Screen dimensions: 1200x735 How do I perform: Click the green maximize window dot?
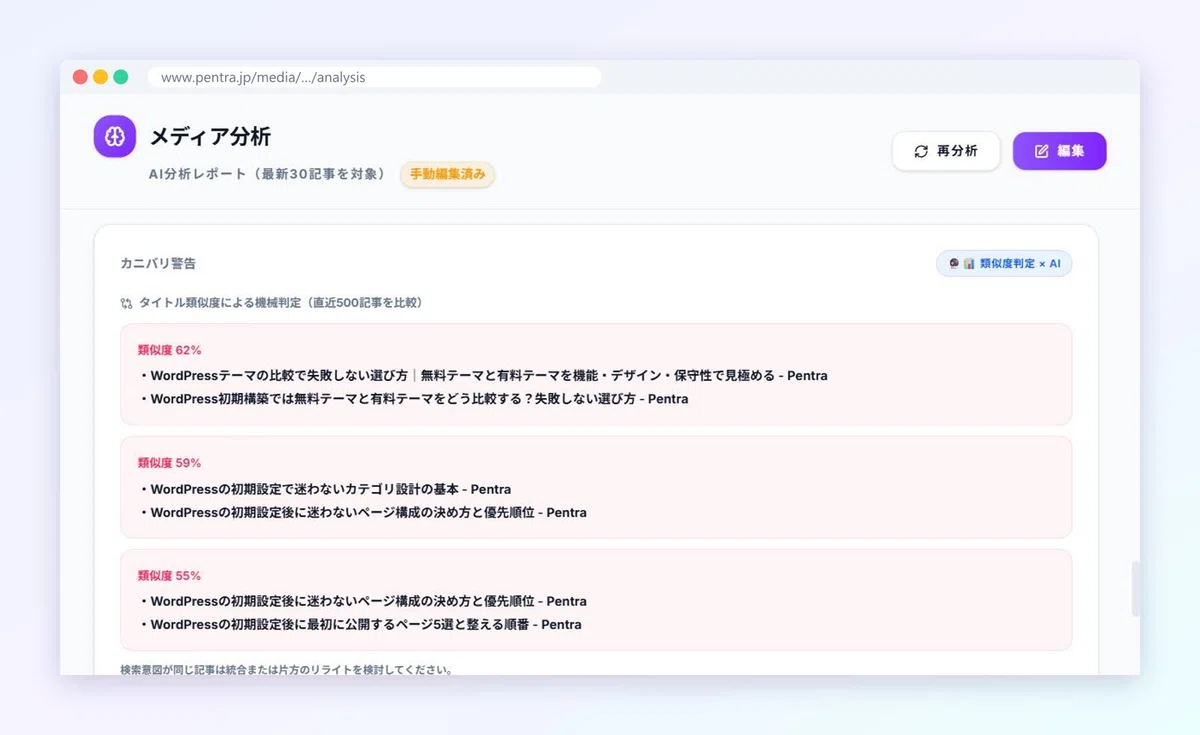(x=120, y=77)
